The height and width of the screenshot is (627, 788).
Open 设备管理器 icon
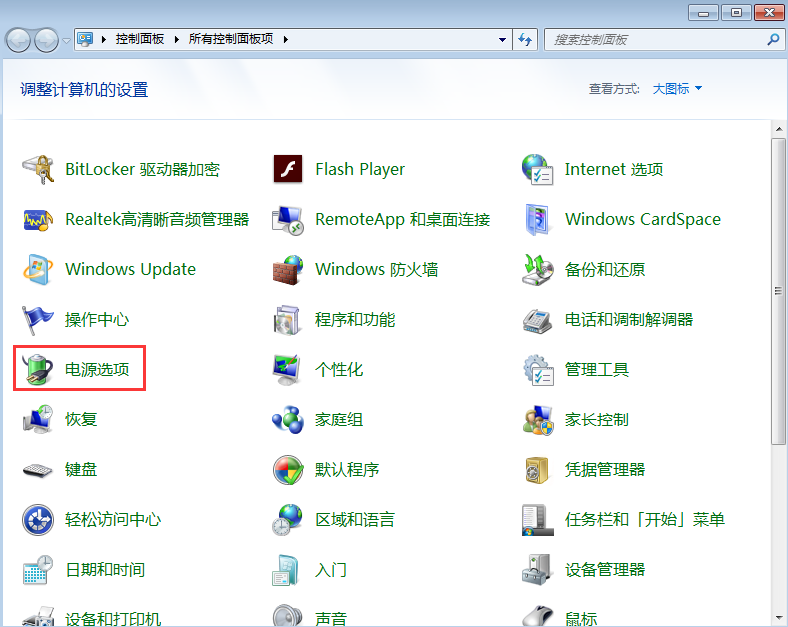536,570
